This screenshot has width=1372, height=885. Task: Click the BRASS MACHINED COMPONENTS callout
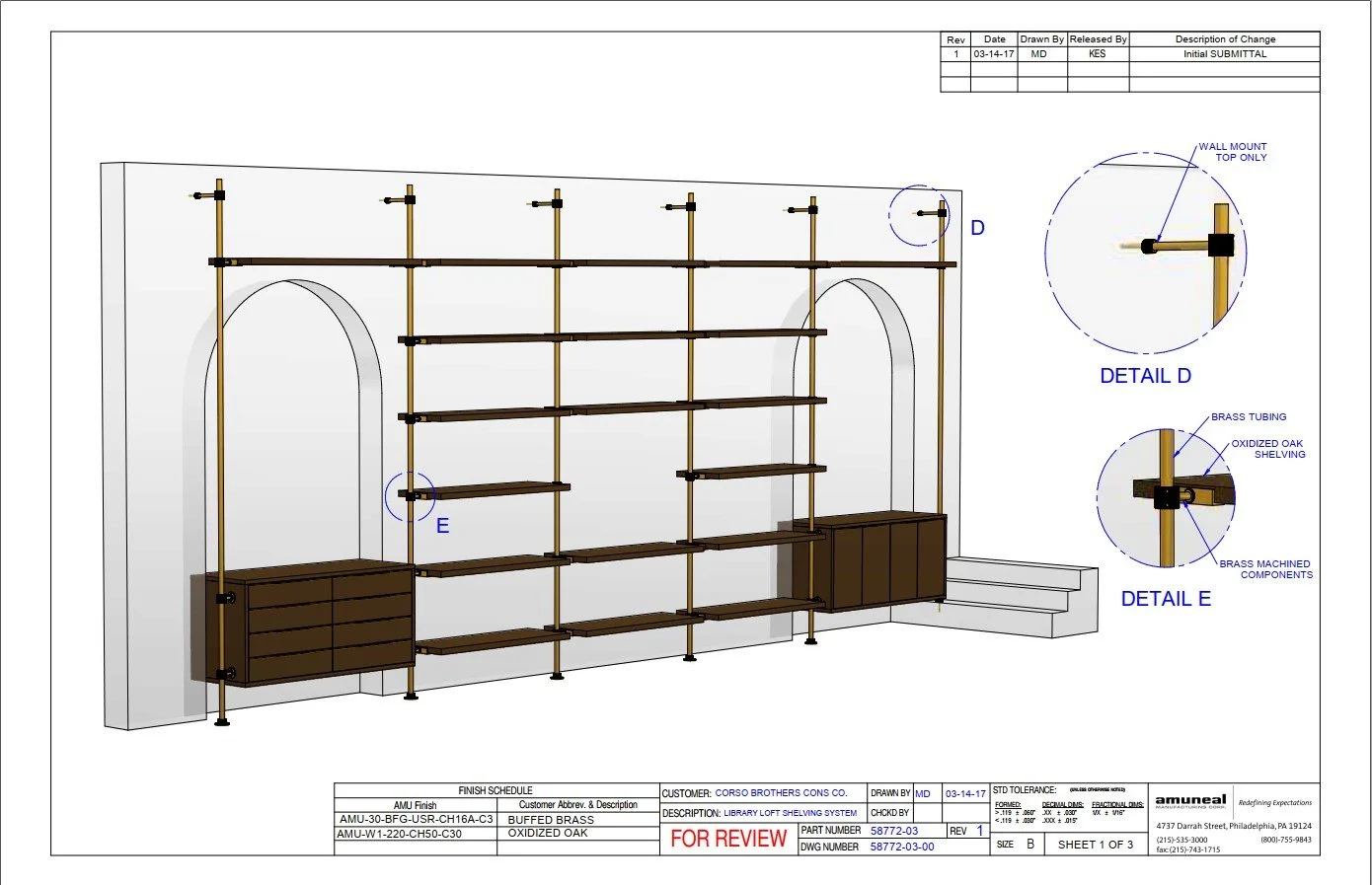click(1266, 569)
